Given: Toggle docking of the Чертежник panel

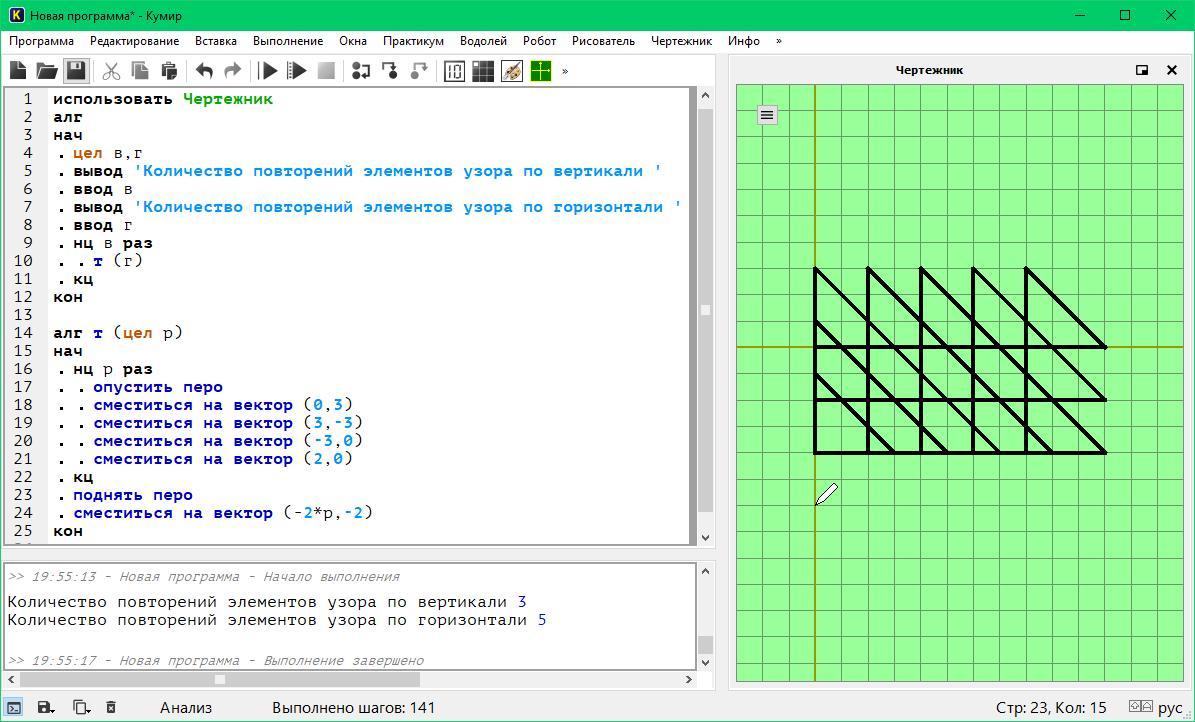Looking at the screenshot, I should pos(1142,70).
